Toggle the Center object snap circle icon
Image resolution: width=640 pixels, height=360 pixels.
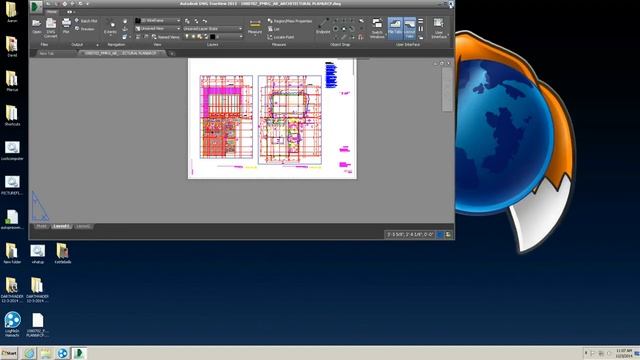point(336,29)
